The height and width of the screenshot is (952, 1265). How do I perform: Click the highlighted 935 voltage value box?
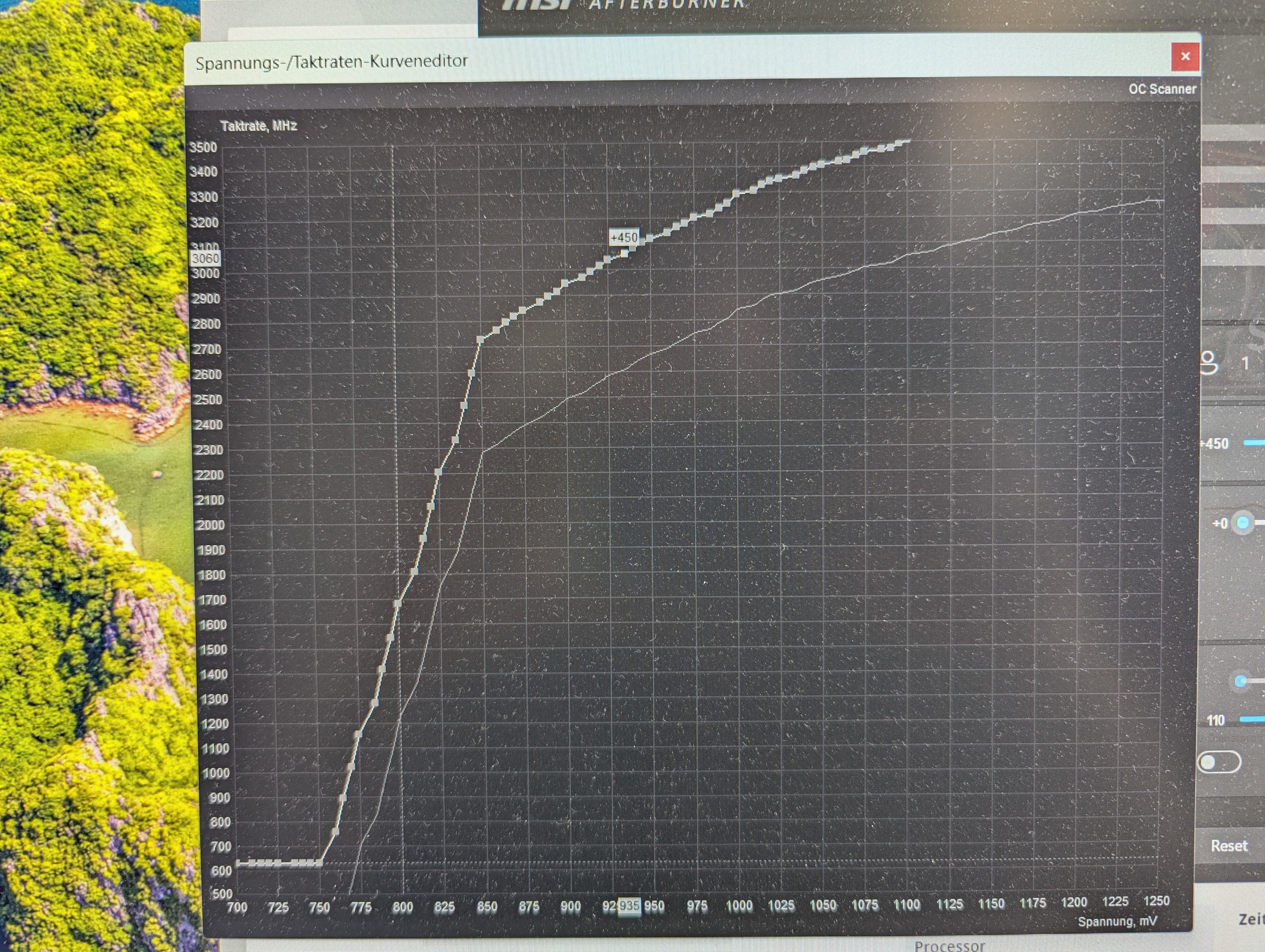pyautogui.click(x=629, y=906)
